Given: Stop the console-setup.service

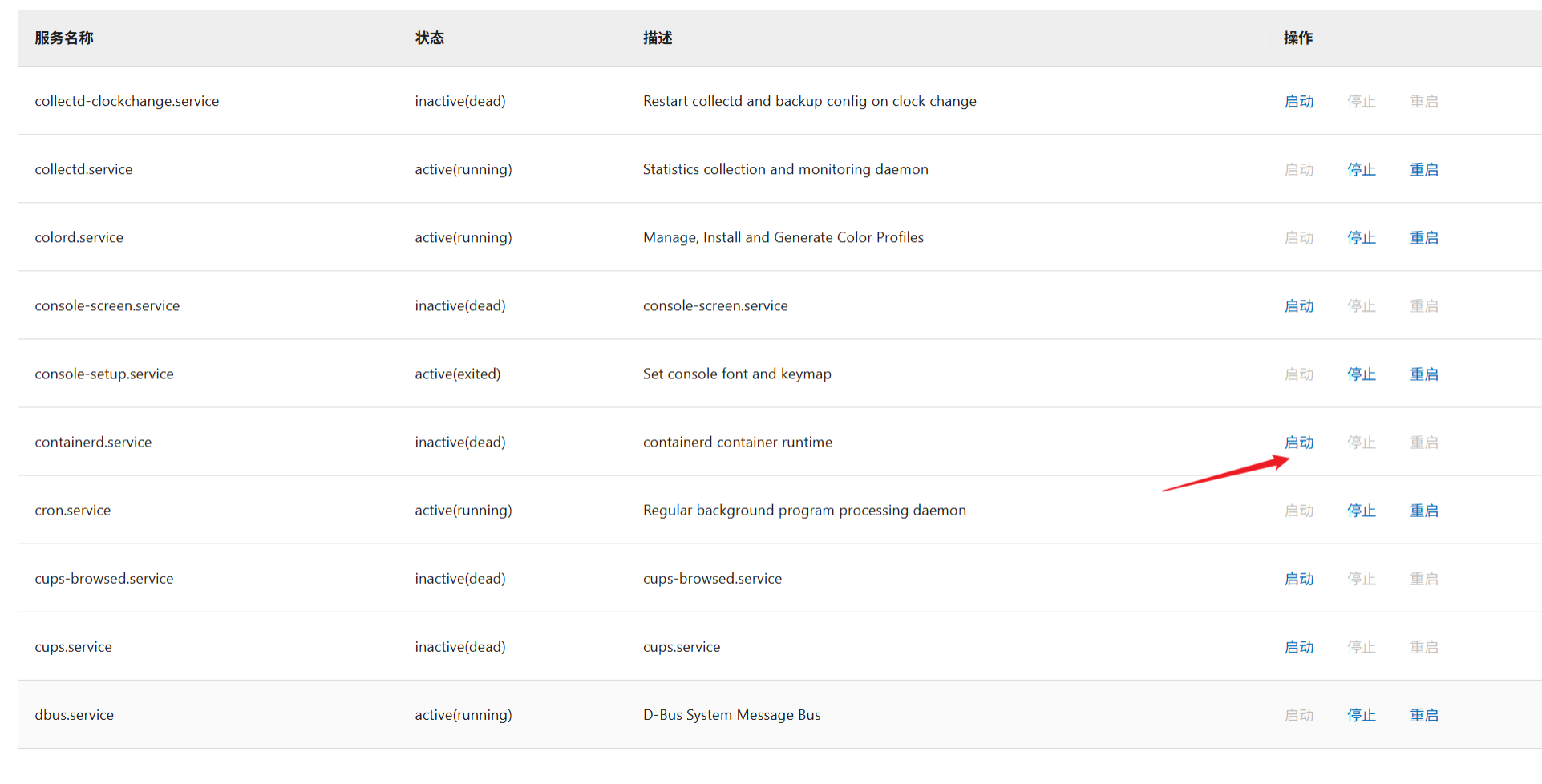Looking at the screenshot, I should tap(1361, 374).
